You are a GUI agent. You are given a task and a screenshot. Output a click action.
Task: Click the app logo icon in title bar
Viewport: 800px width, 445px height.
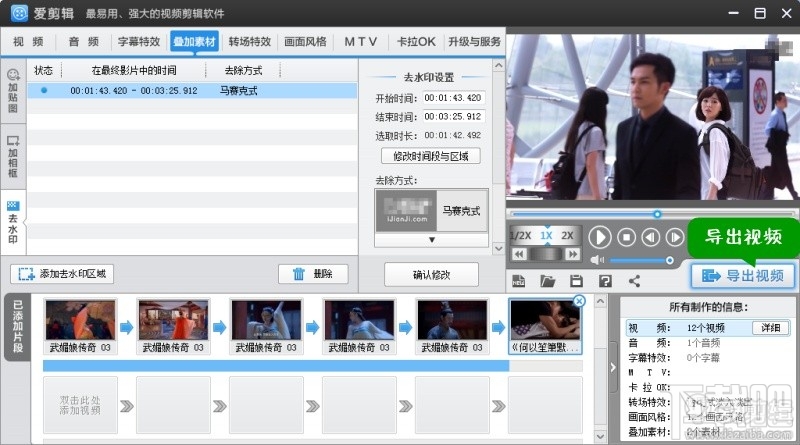tap(19, 13)
